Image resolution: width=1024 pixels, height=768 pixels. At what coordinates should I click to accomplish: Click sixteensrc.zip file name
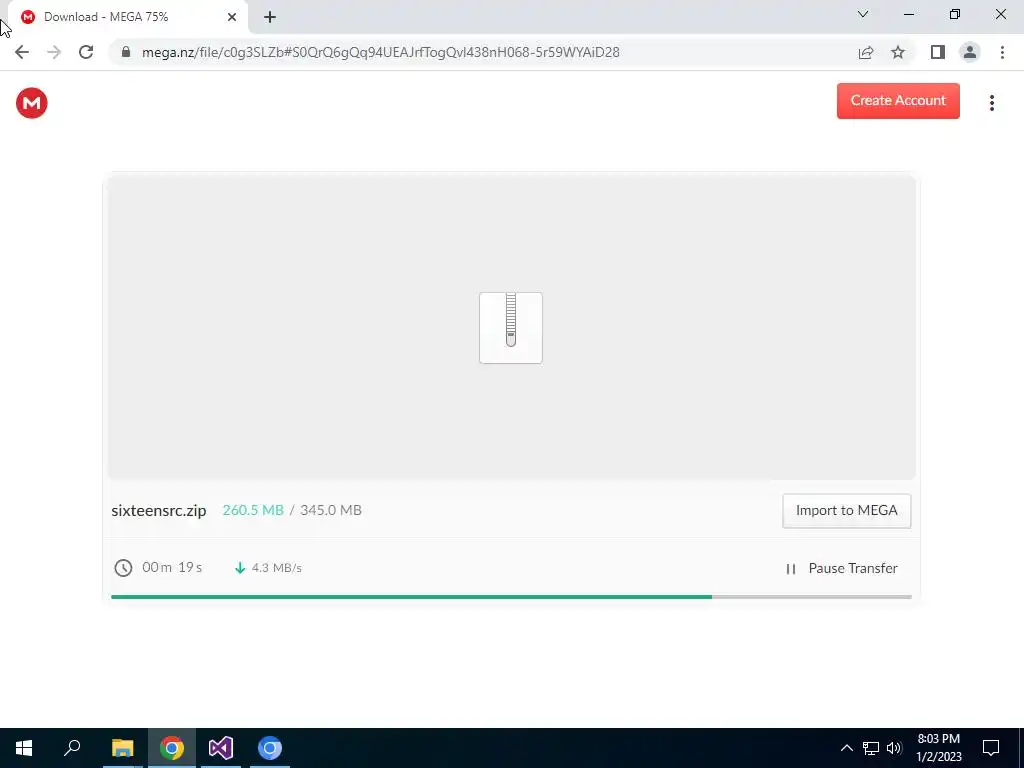coord(159,511)
